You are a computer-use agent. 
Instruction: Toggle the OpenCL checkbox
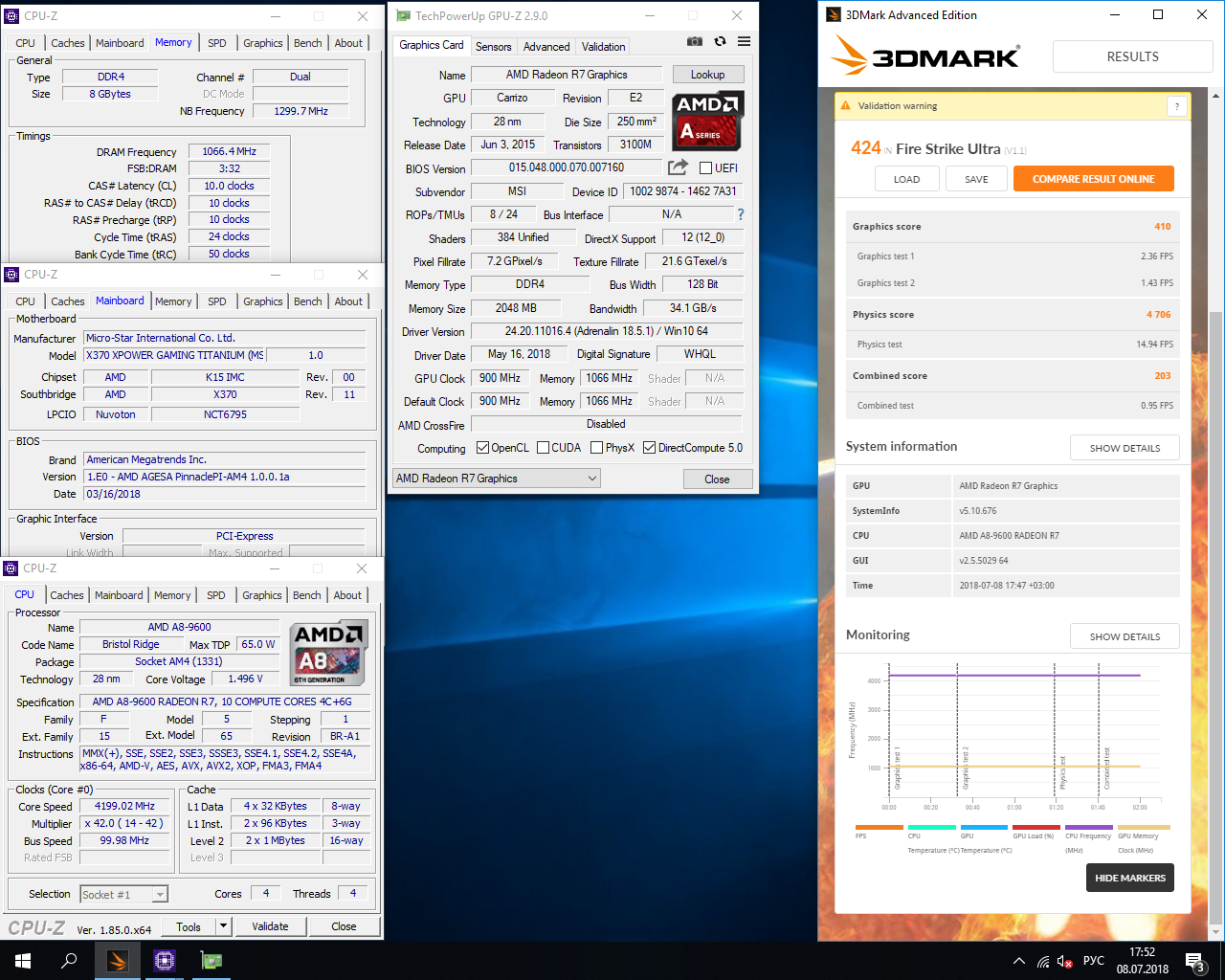point(482,448)
